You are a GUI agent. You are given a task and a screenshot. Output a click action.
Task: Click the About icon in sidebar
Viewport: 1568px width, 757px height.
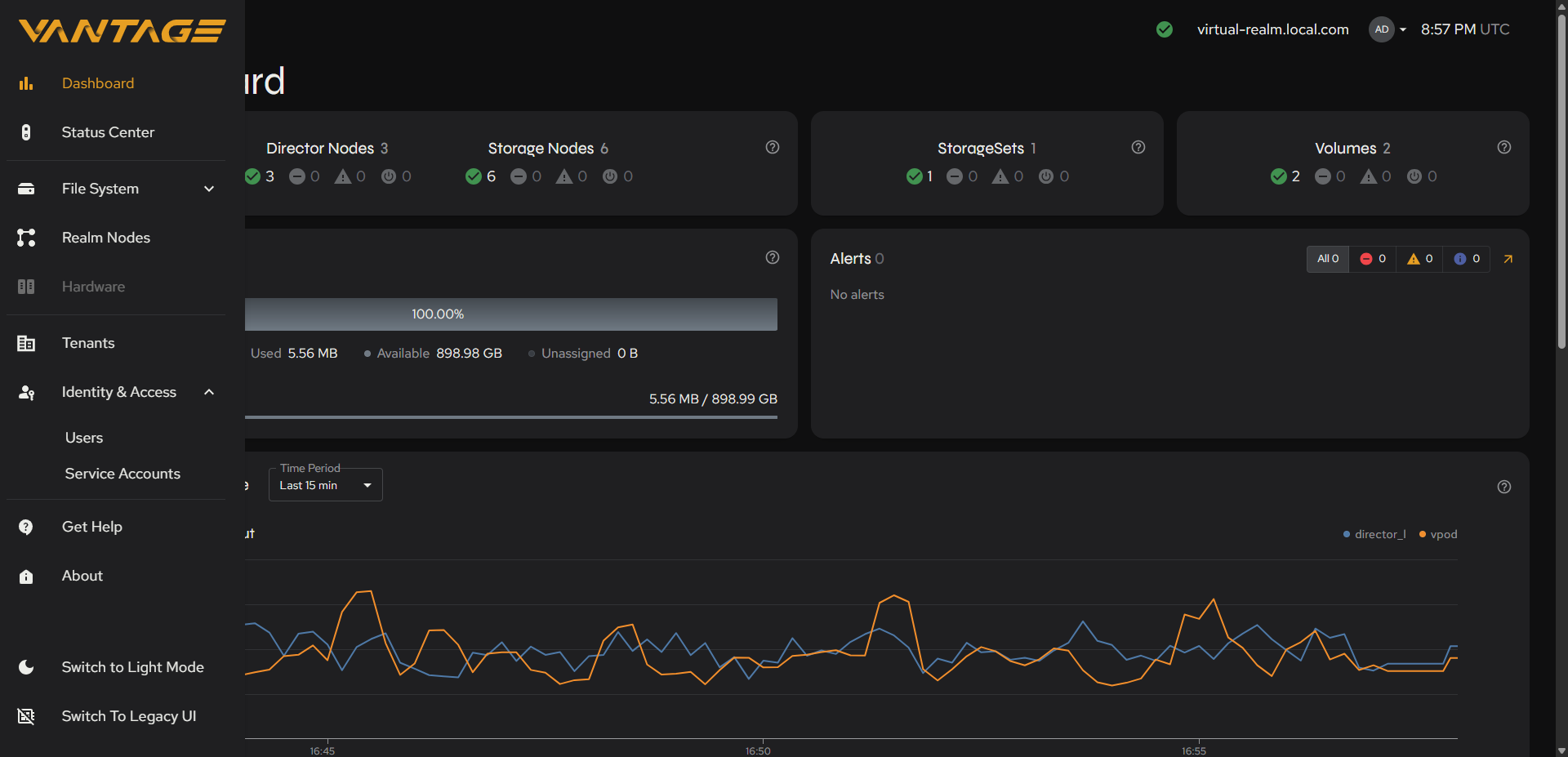pyautogui.click(x=26, y=577)
